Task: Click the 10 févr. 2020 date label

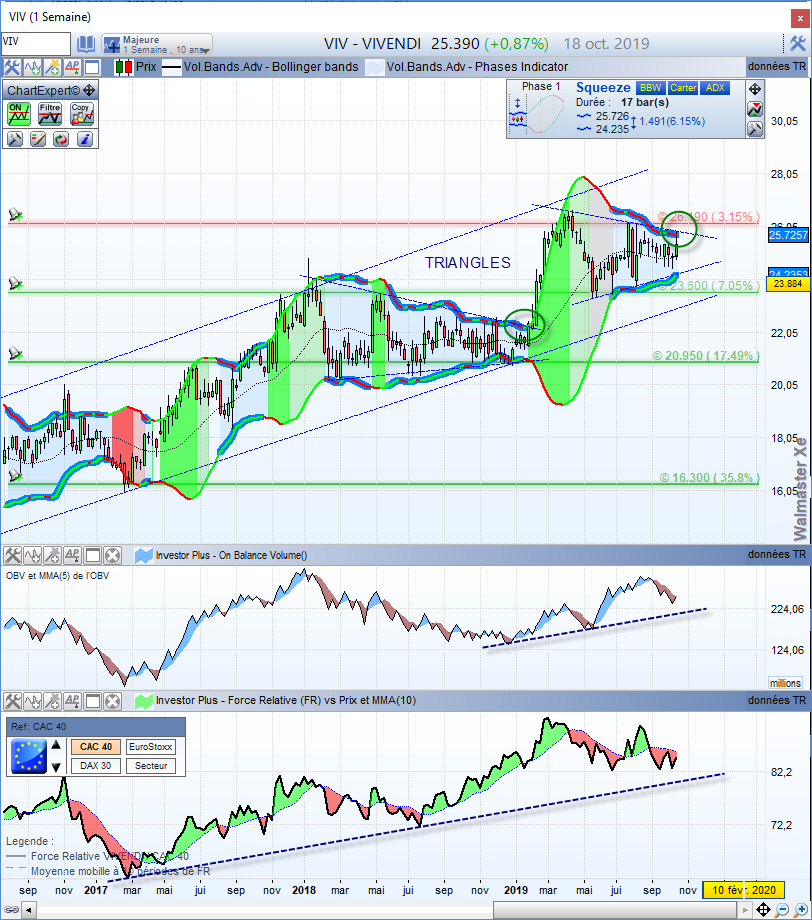Action: (743, 890)
